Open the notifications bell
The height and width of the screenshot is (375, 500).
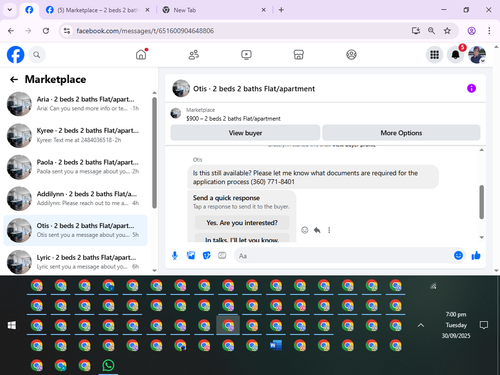[456, 55]
